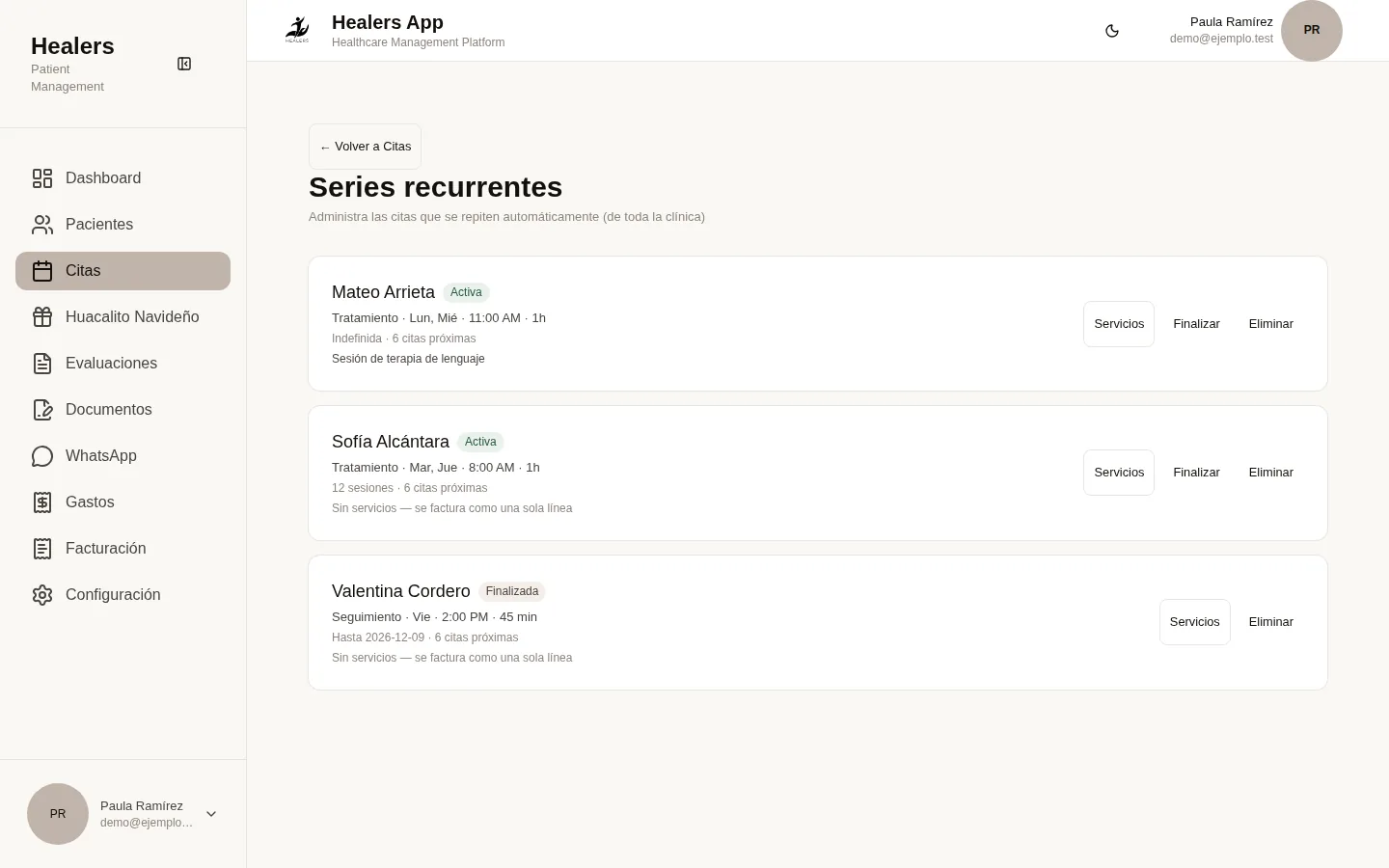This screenshot has width=1389, height=868.
Task: Open the Gastos receipt icon
Action: 42,502
